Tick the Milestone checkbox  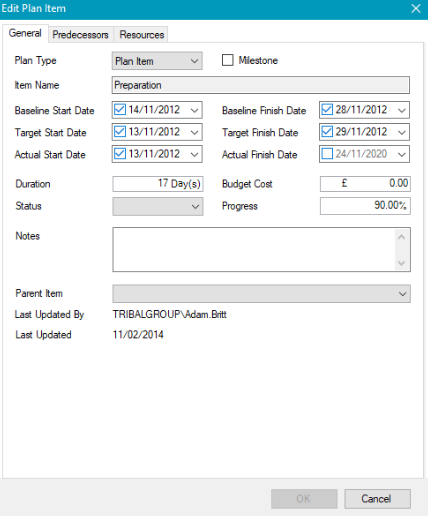[227, 60]
